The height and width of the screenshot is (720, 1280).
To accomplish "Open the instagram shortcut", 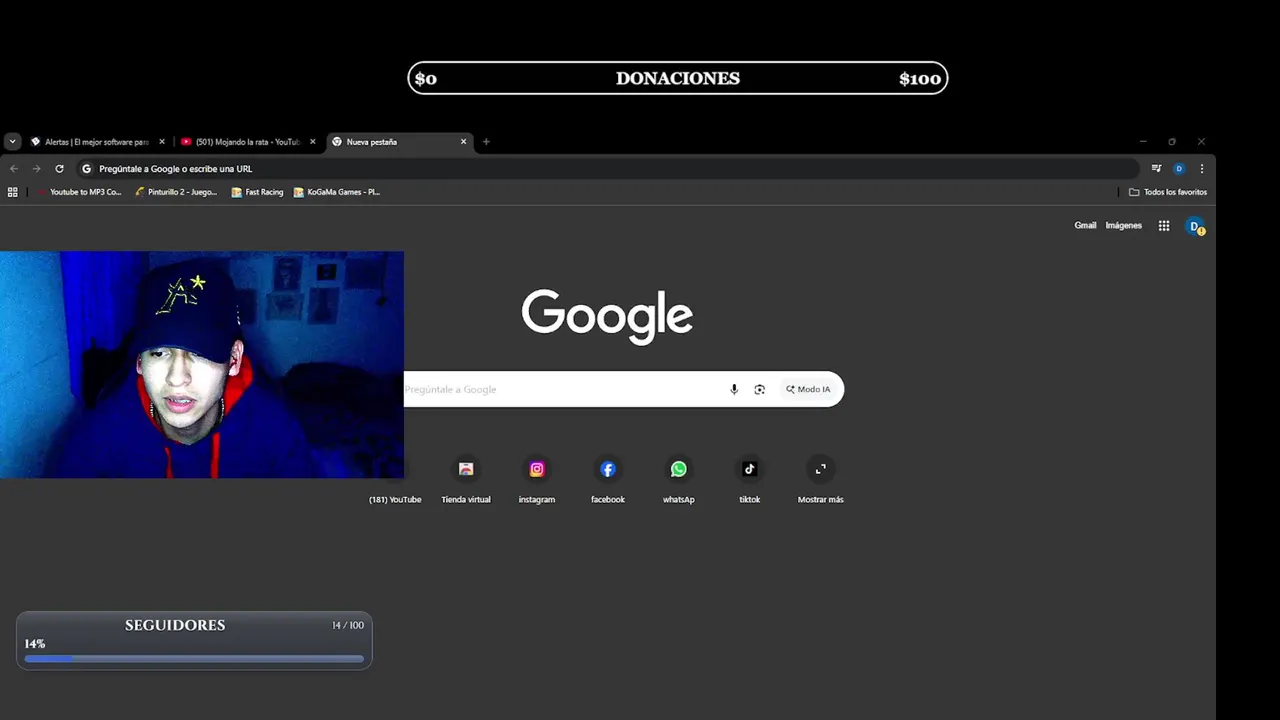I will (537, 479).
